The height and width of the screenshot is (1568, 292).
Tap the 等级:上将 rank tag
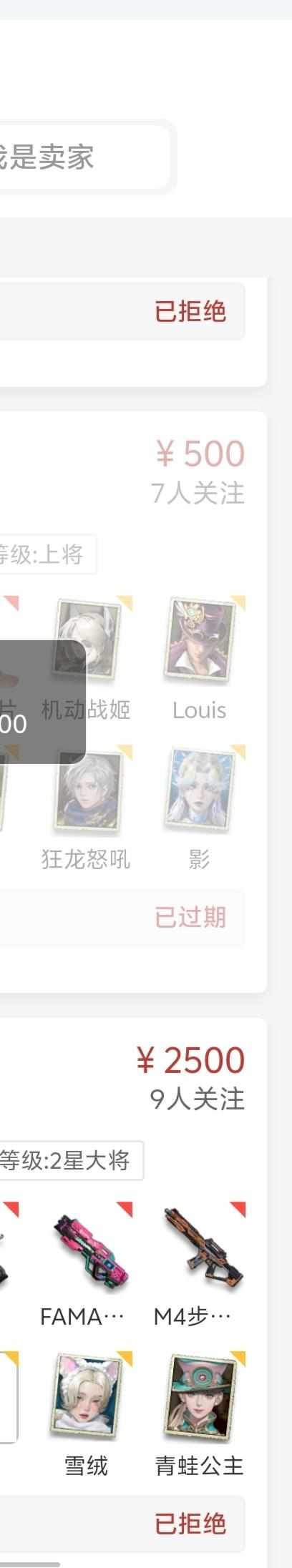[x=47, y=554]
